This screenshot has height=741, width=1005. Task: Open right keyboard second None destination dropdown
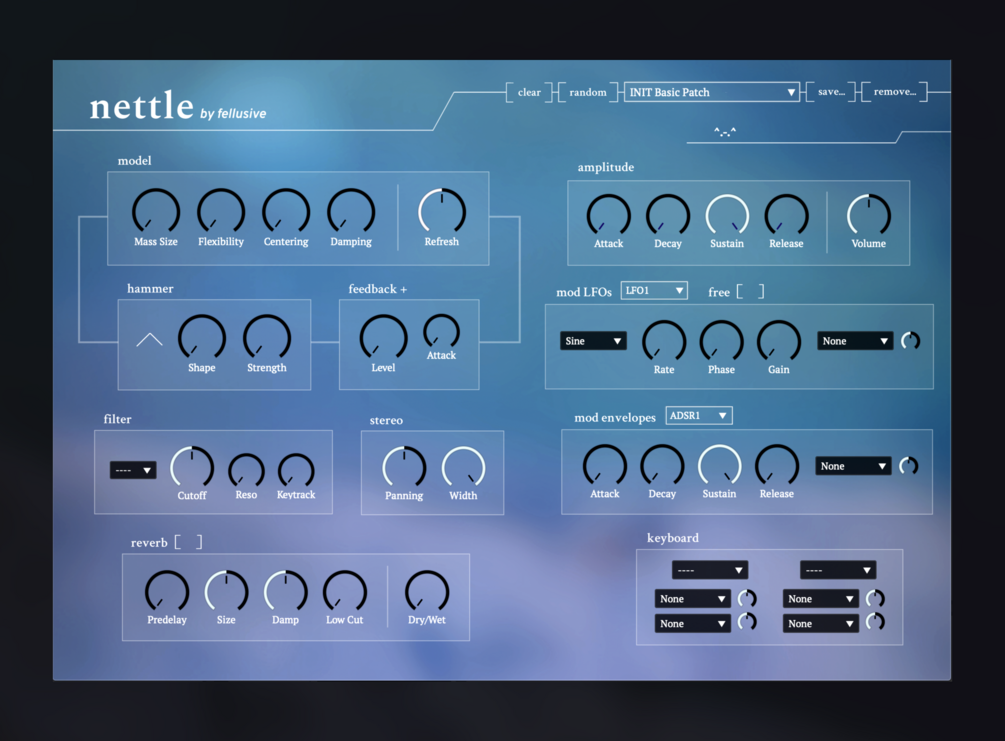pos(820,624)
